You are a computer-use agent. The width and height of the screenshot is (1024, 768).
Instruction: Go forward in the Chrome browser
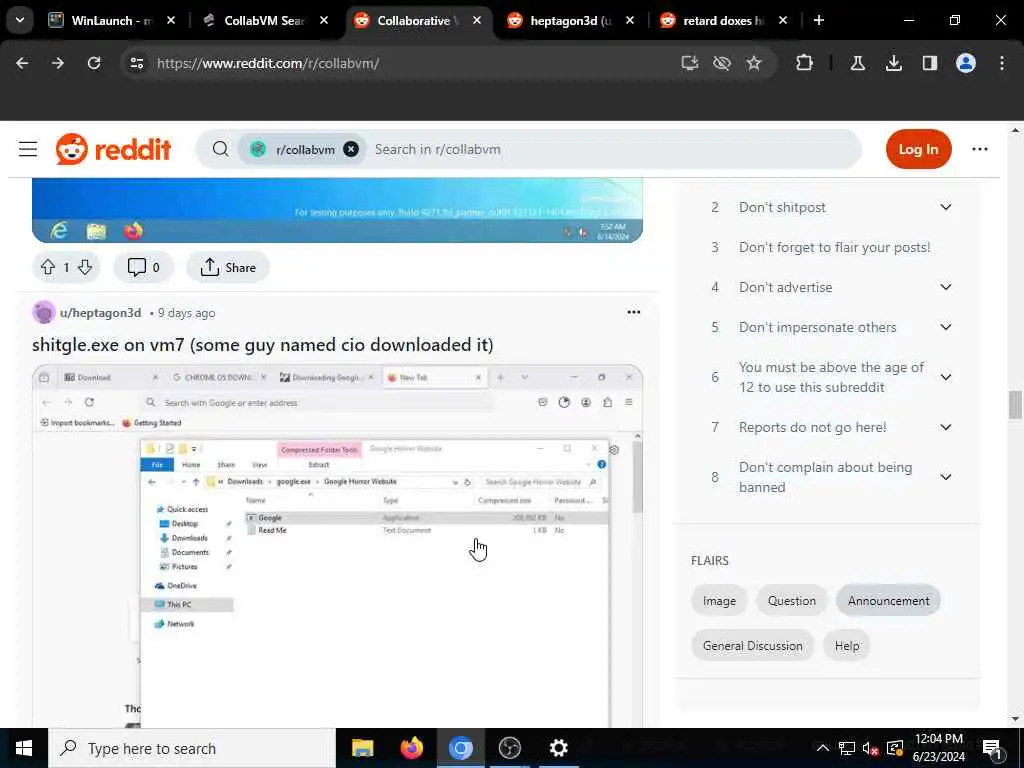click(x=58, y=63)
